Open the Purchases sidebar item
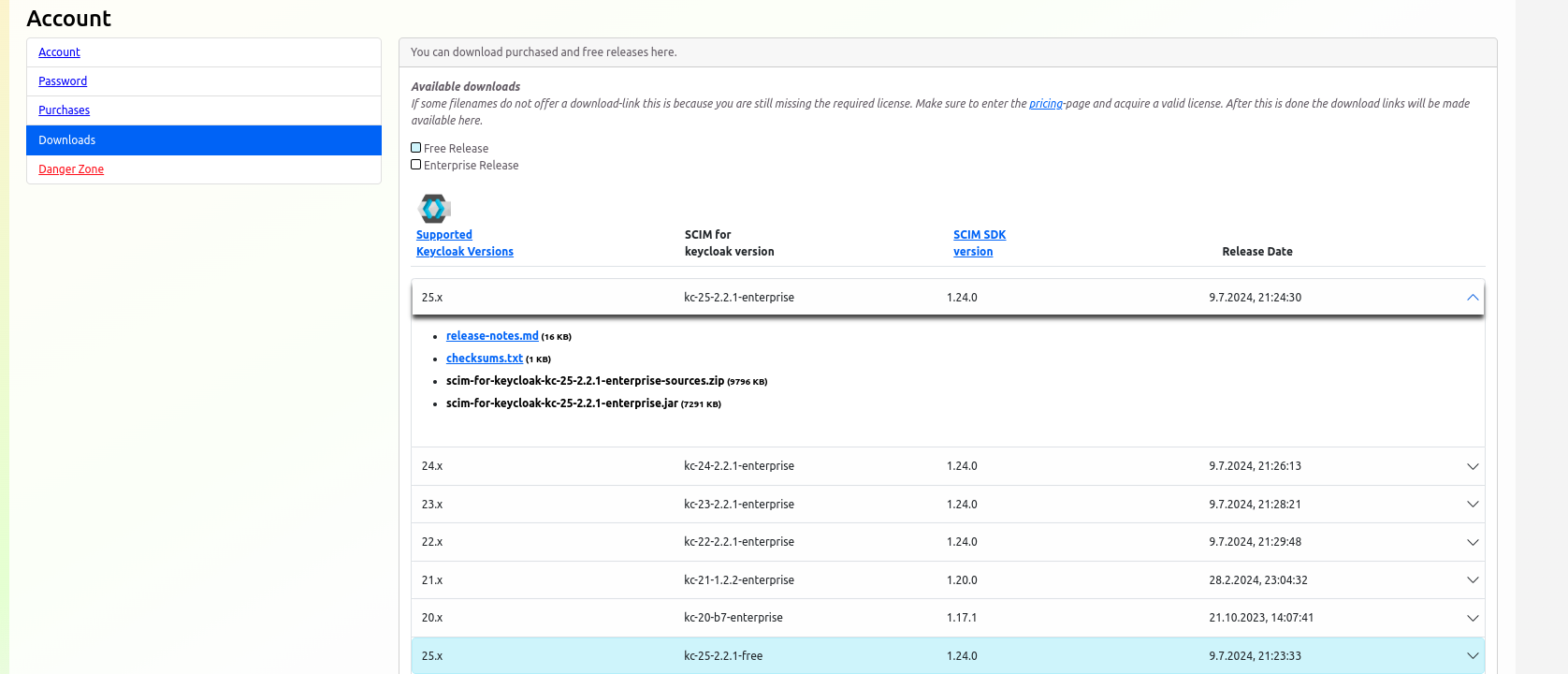Viewport: 1568px width, 674px height. [64, 110]
